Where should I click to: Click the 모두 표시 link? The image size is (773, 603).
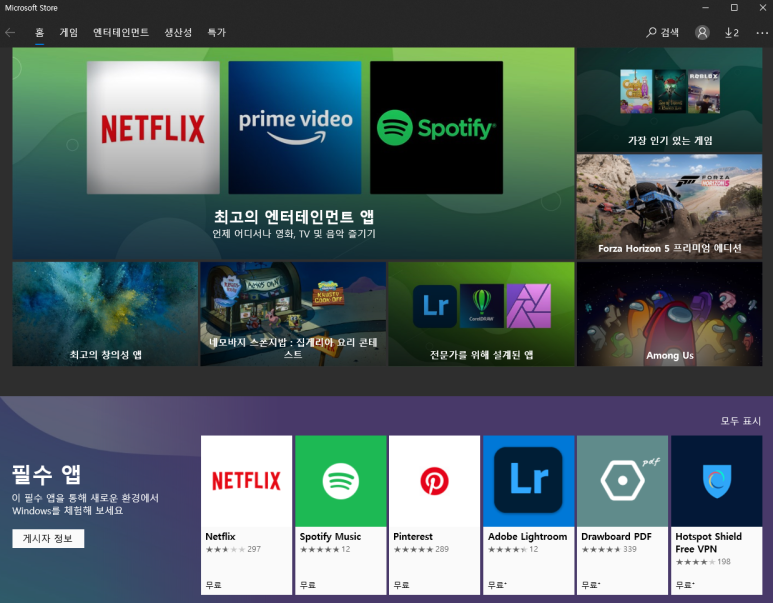click(740, 421)
